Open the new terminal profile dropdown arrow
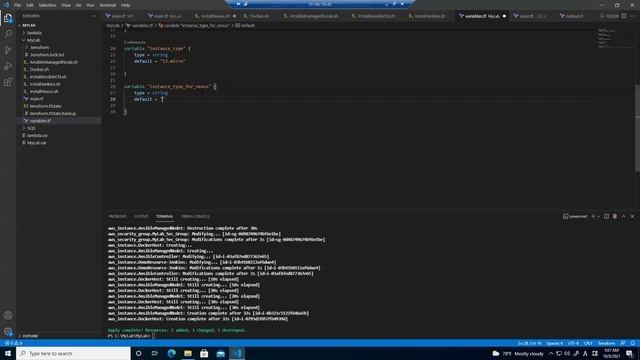Screen dimensions: 640x360 (598, 216)
